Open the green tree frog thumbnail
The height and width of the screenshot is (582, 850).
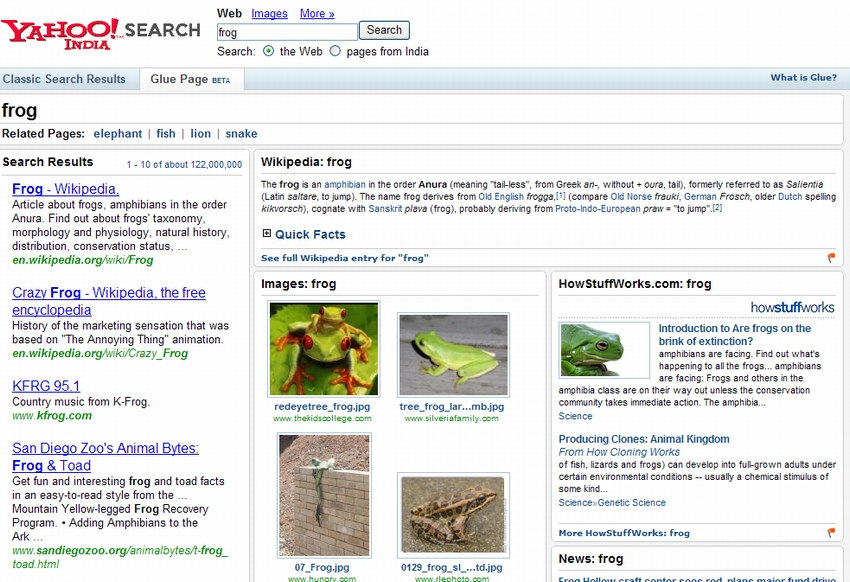(x=453, y=355)
